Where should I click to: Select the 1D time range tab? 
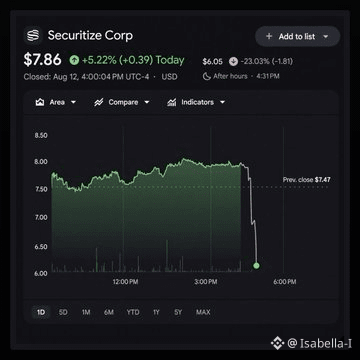[41, 312]
